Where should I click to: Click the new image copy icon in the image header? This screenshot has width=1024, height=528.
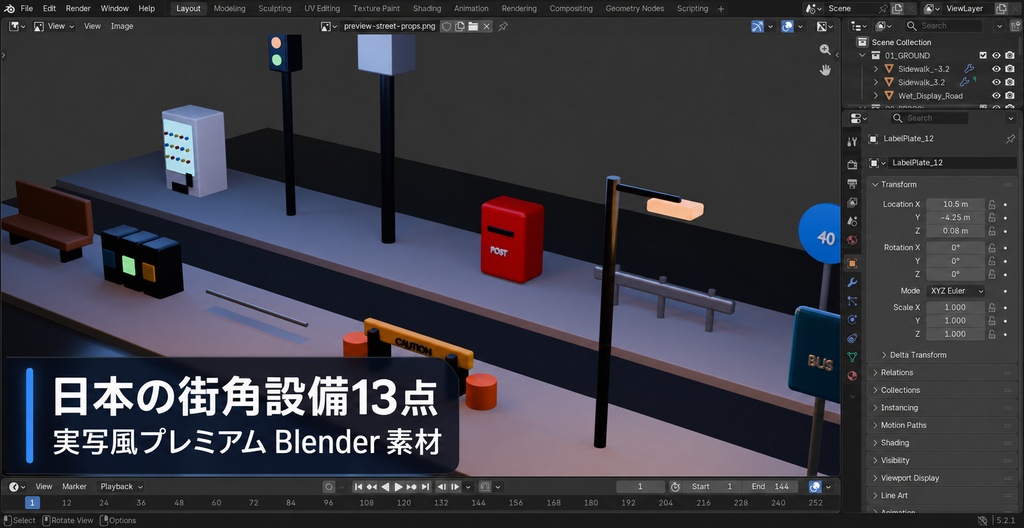coord(460,26)
